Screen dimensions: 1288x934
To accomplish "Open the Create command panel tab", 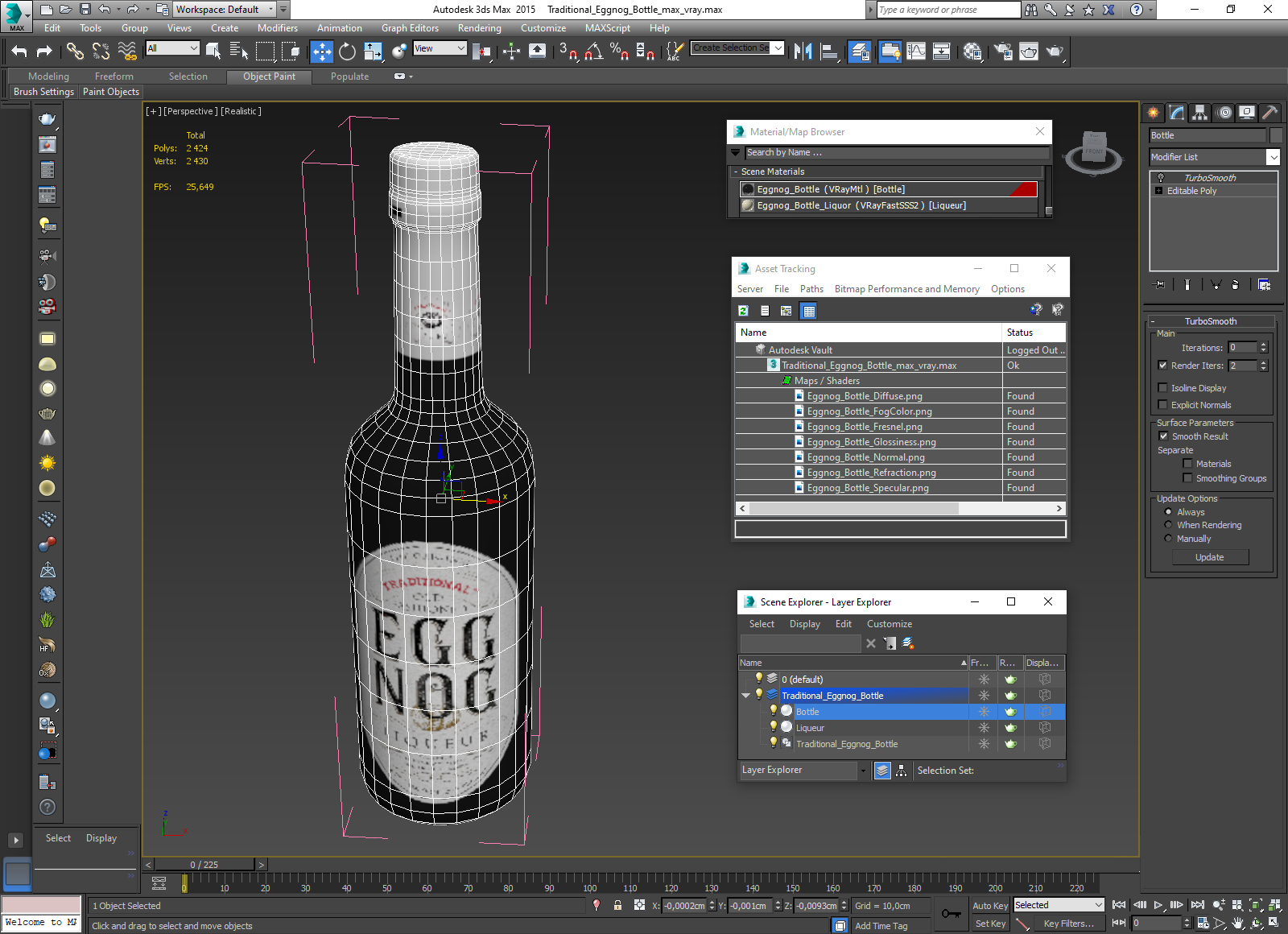I will click(x=1154, y=113).
